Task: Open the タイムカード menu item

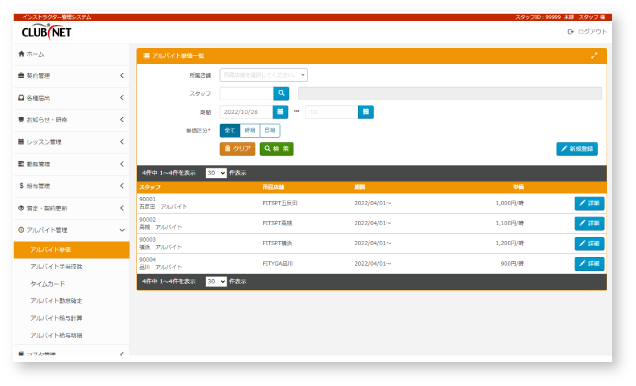Action: (x=47, y=284)
